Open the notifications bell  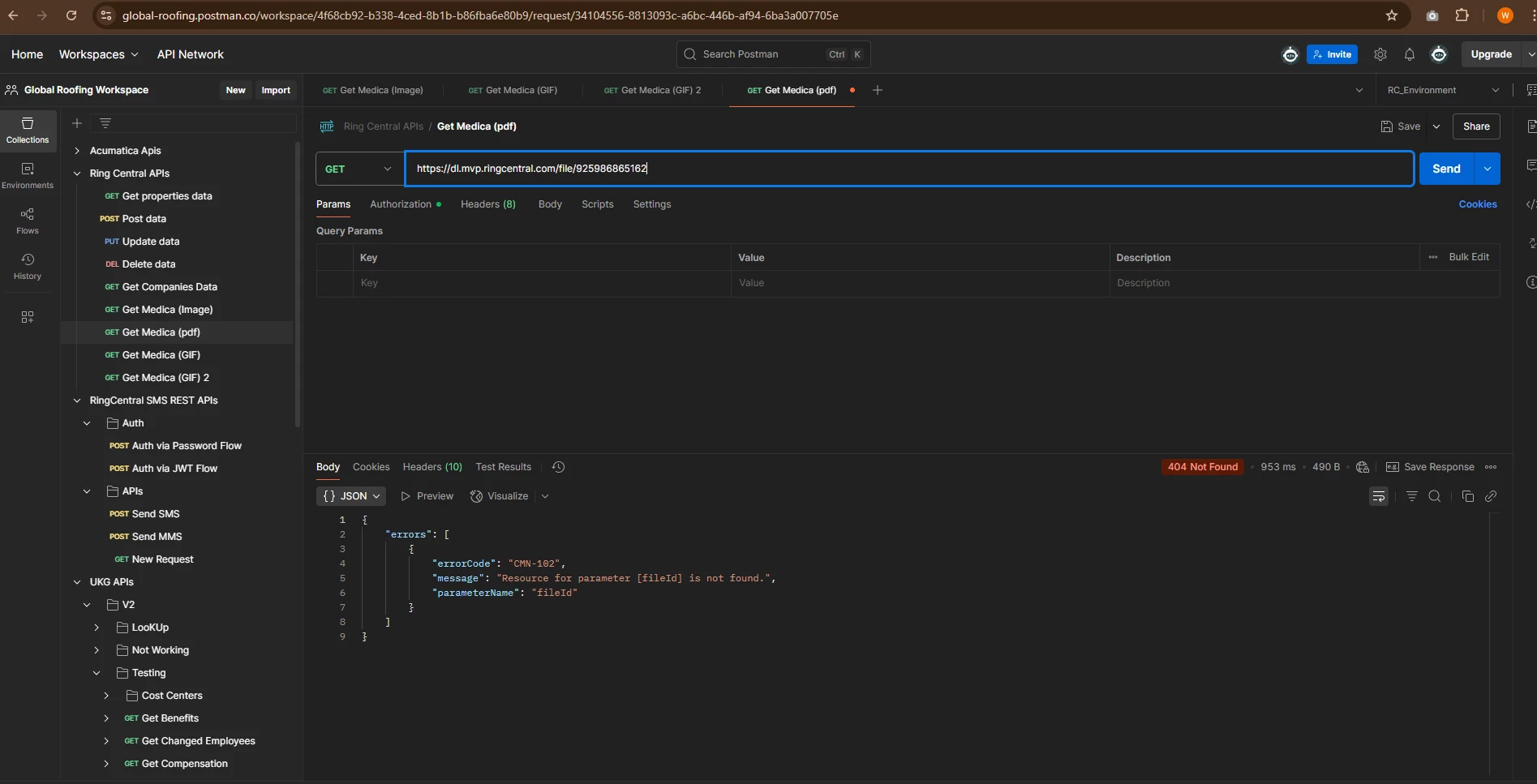pos(1410,54)
